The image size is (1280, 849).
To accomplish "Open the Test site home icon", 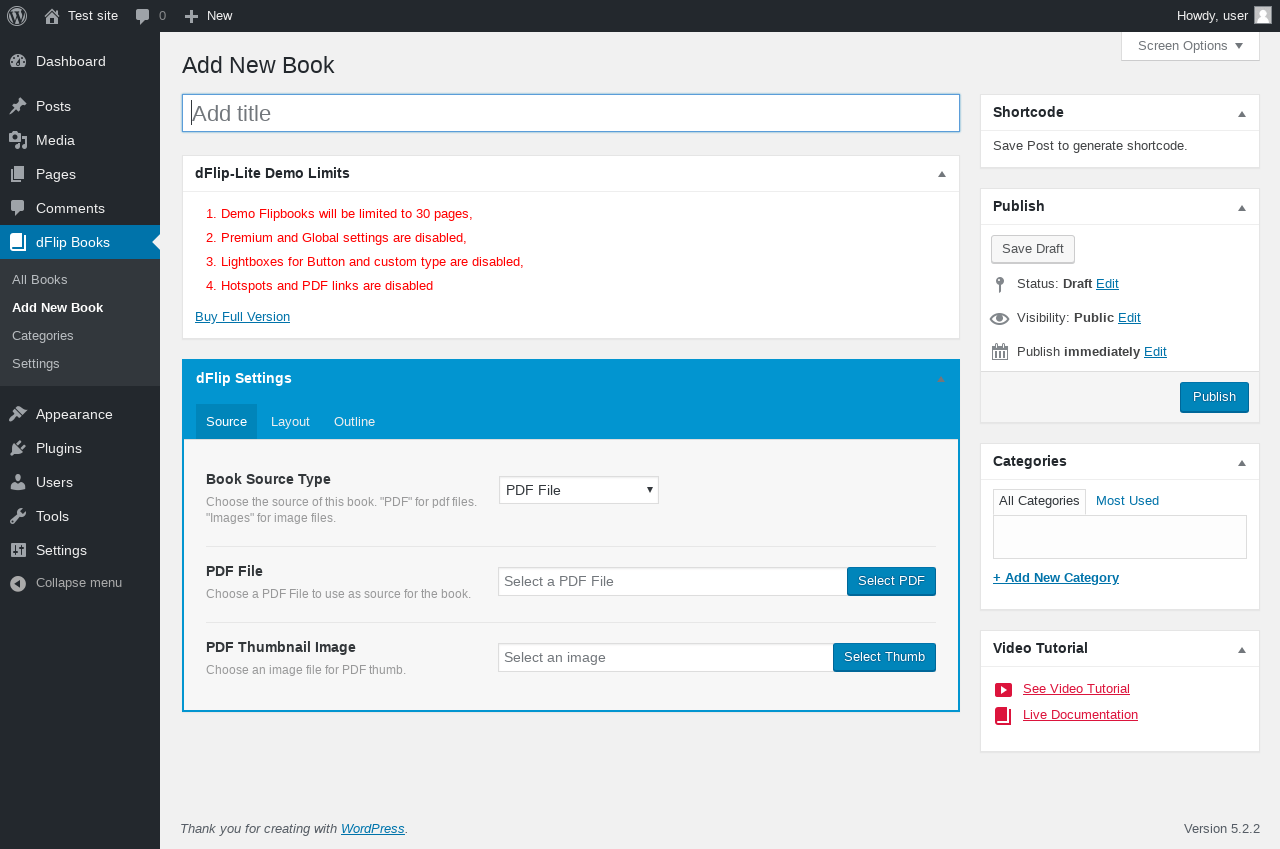I will click(x=52, y=16).
